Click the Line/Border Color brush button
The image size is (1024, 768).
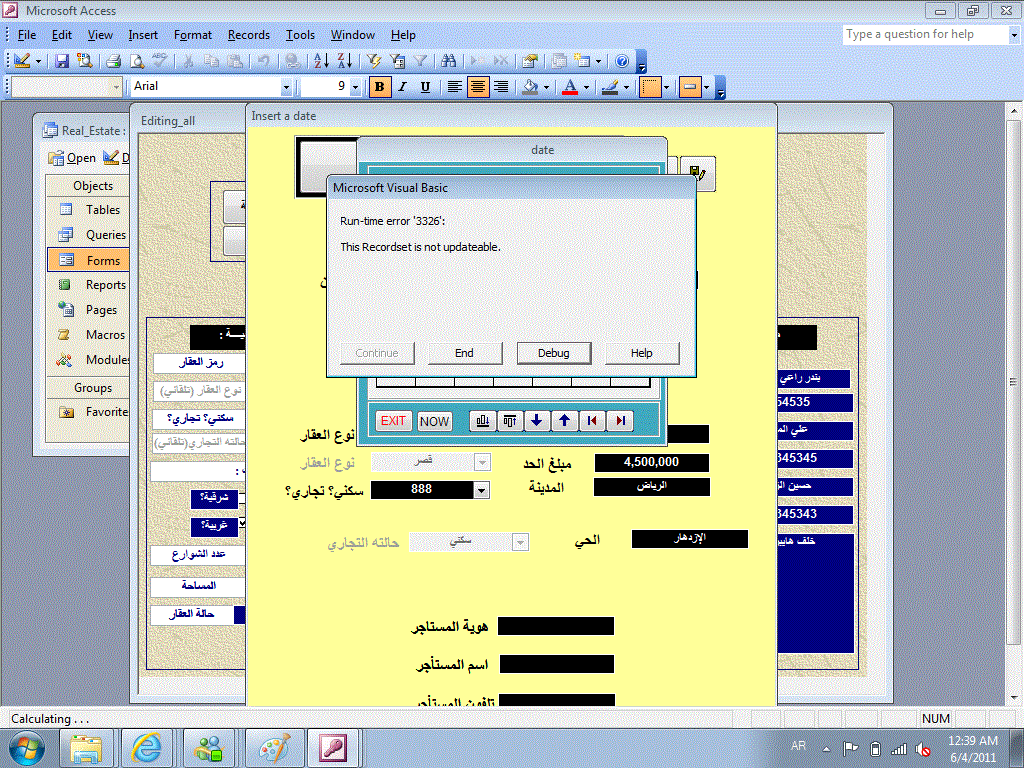[610, 86]
